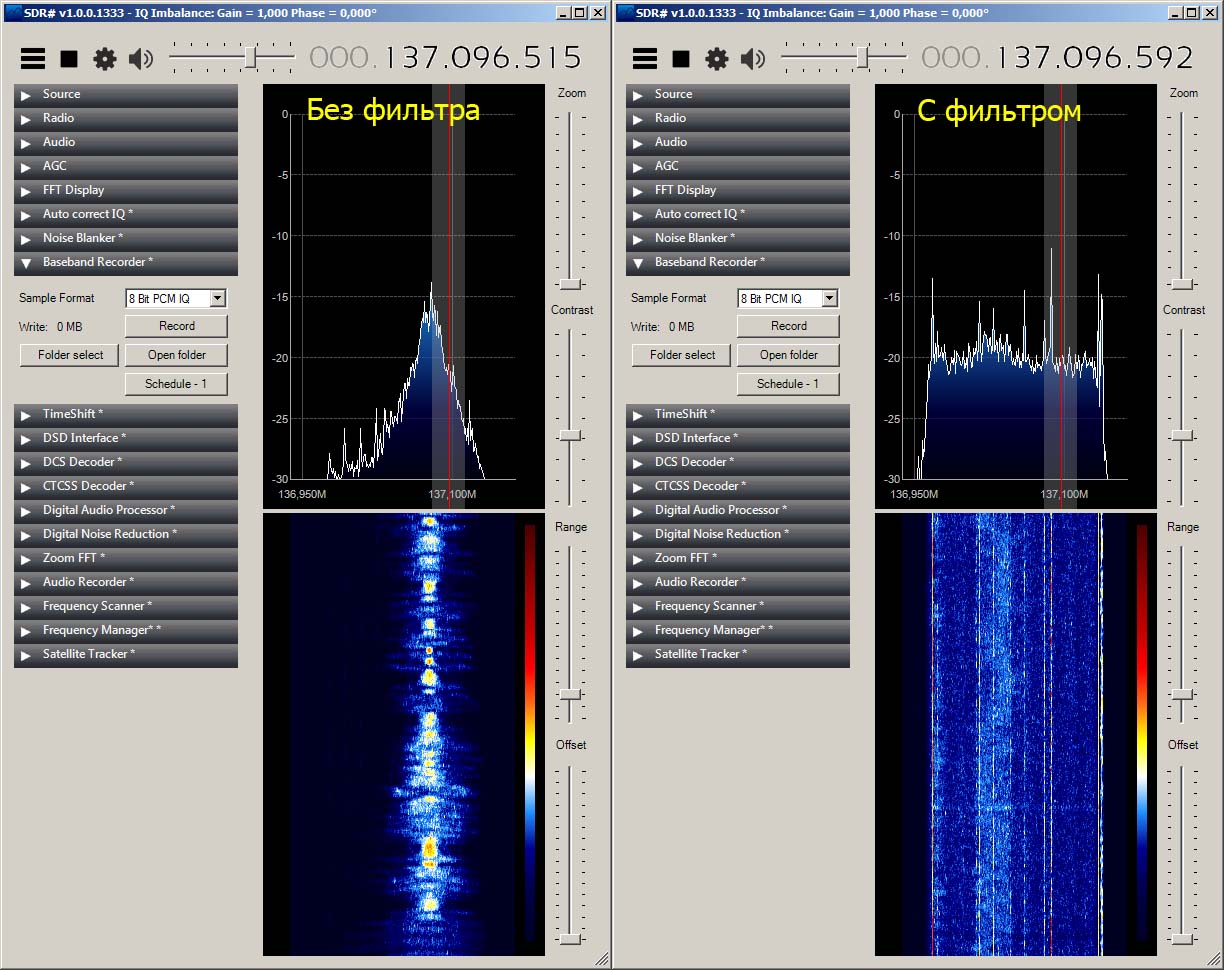Open settings gear in right SDR# window
The image size is (1224, 970).
[x=717, y=59]
